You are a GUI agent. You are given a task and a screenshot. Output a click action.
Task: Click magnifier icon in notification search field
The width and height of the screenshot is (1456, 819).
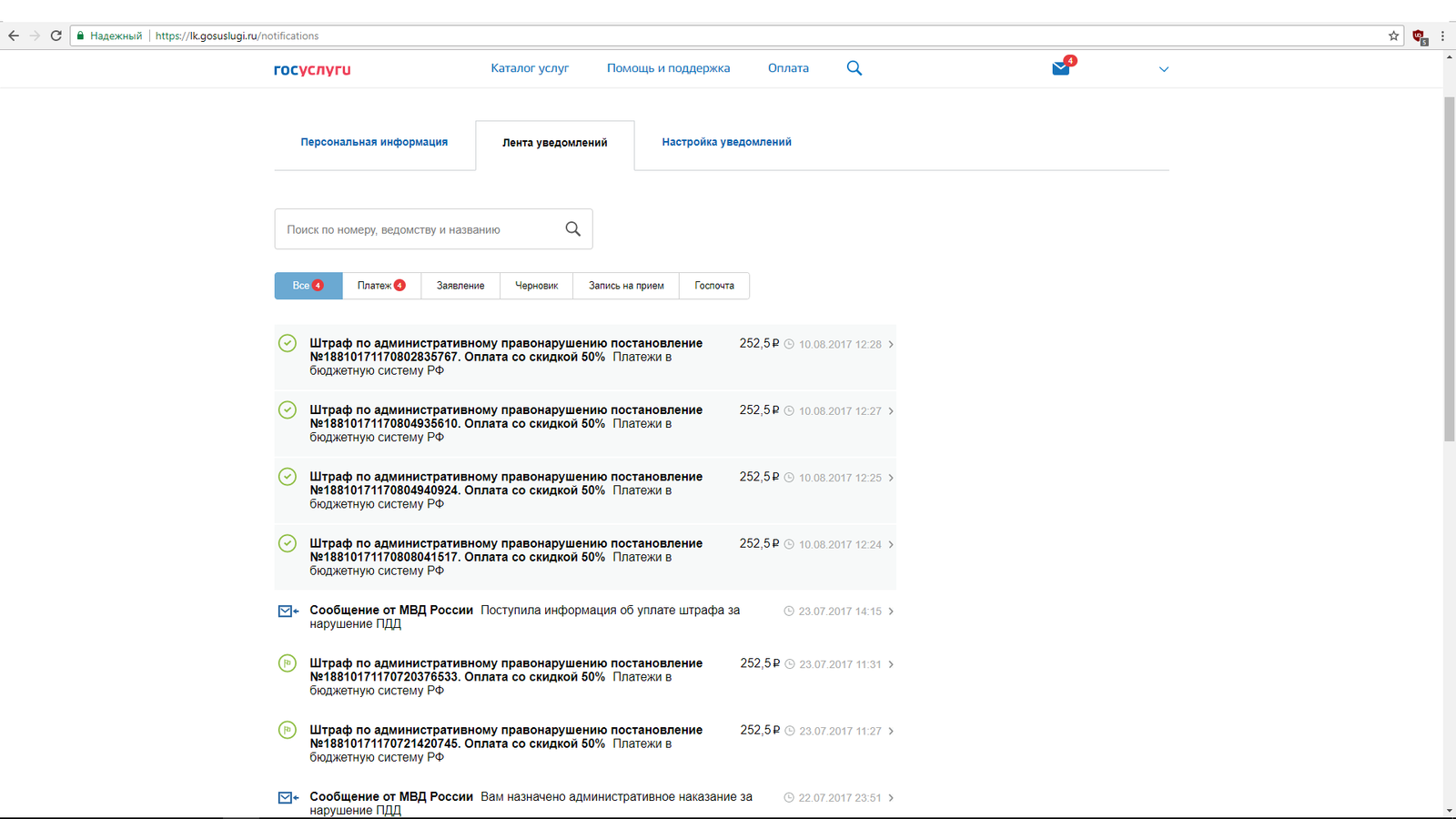572,228
